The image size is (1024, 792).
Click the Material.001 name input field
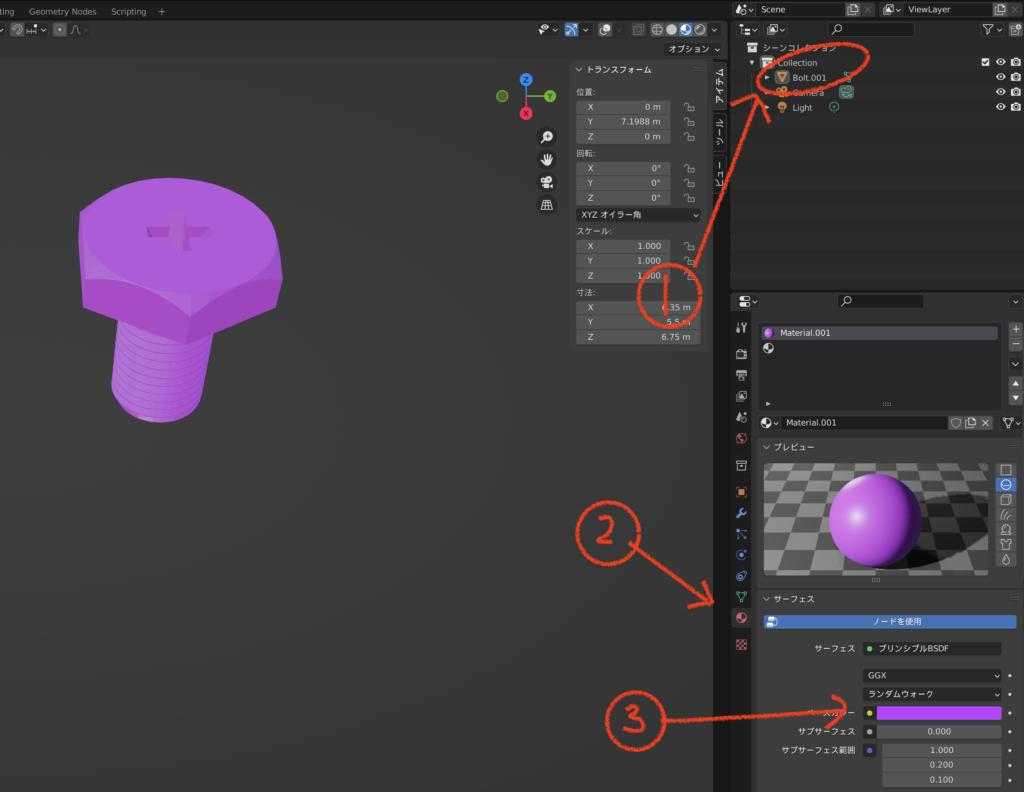click(863, 423)
